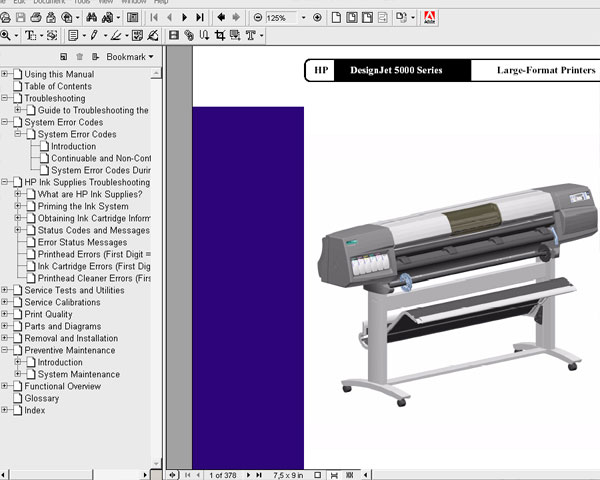Toggle navigation pane button in status bar
This screenshot has width=600, height=480.
pos(173,475)
